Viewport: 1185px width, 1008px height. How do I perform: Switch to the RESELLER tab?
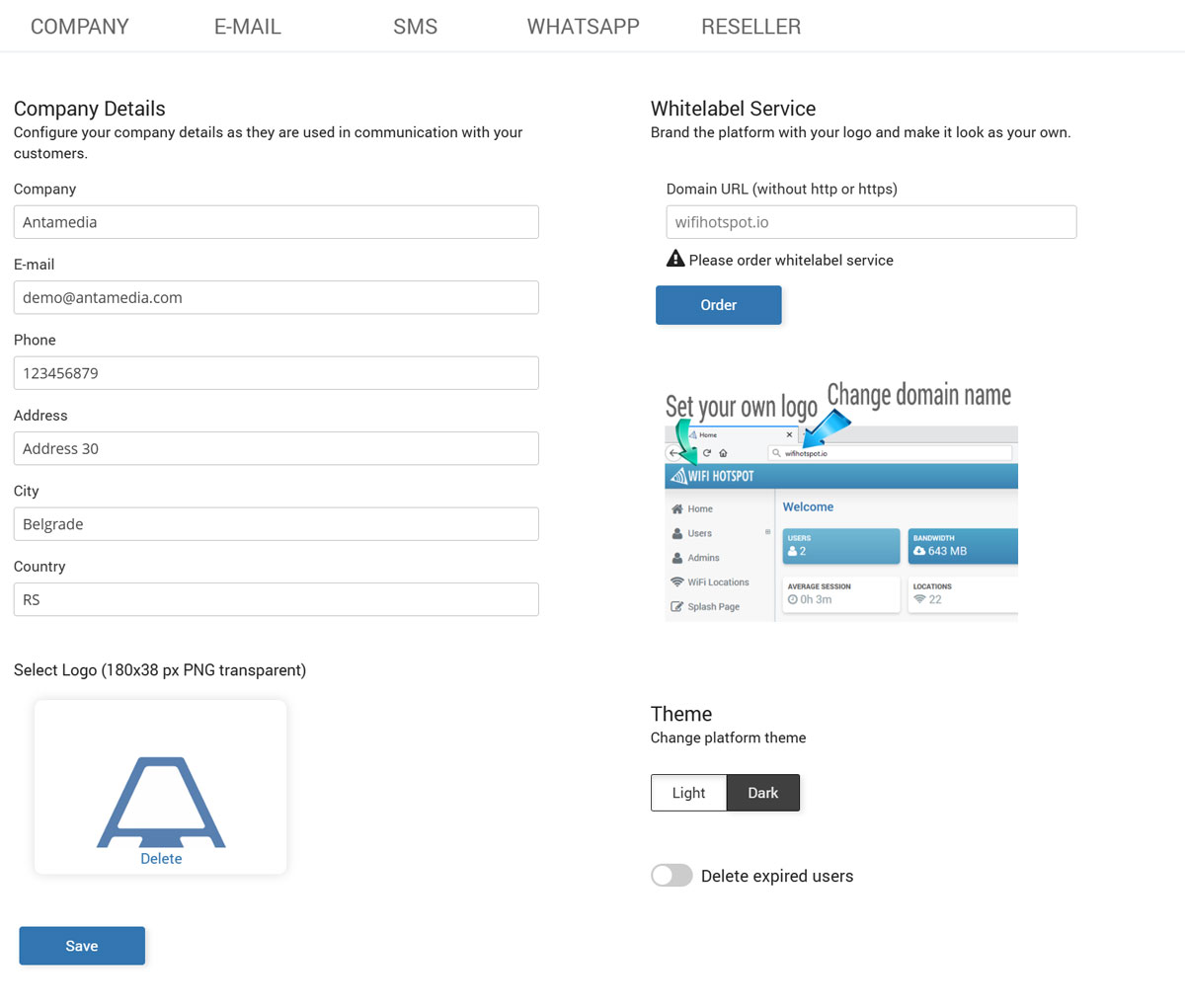[x=750, y=27]
